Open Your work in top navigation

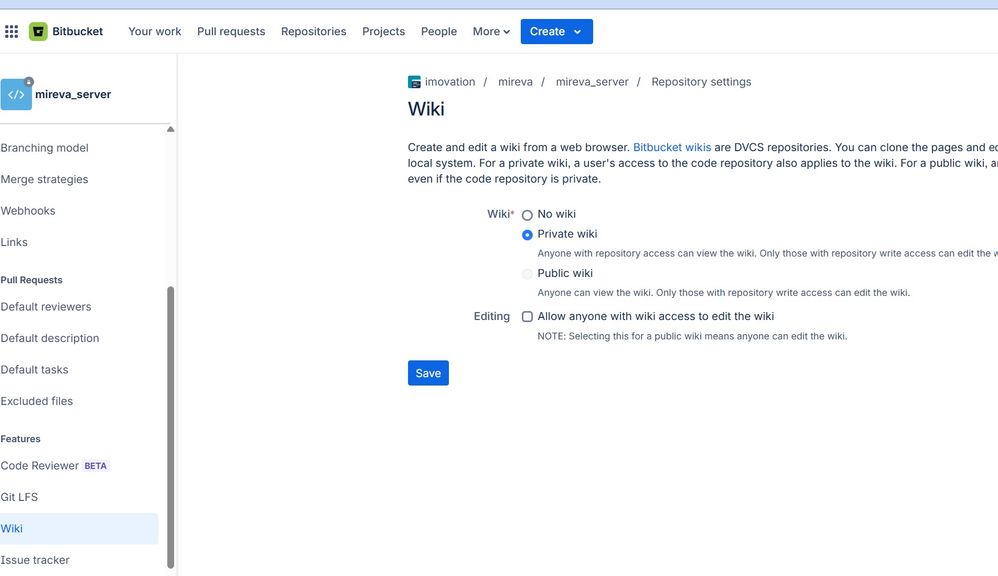[x=155, y=32]
